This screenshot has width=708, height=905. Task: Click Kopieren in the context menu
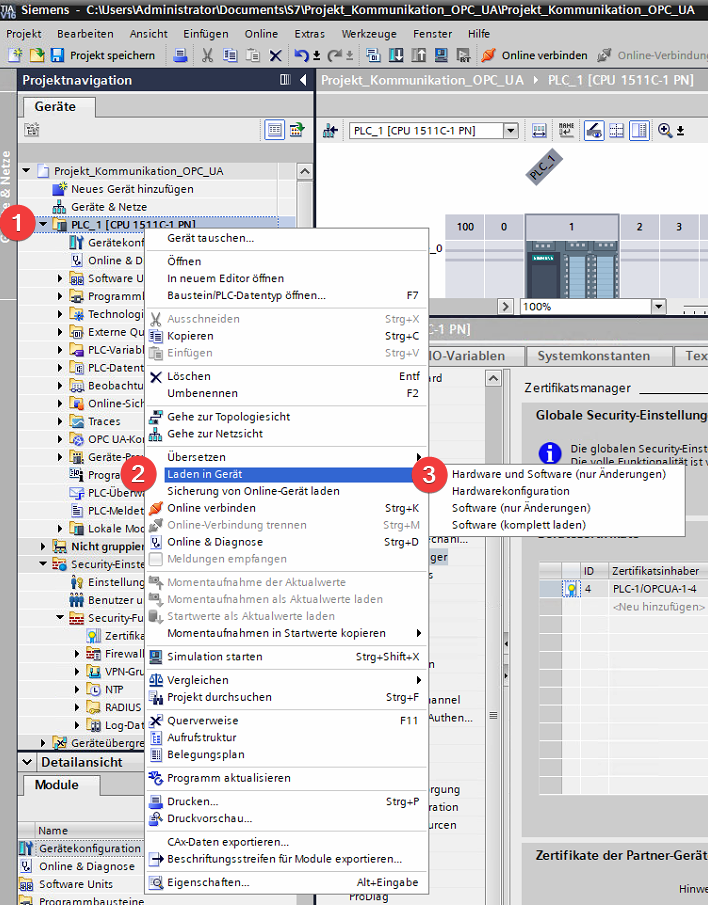[286, 336]
